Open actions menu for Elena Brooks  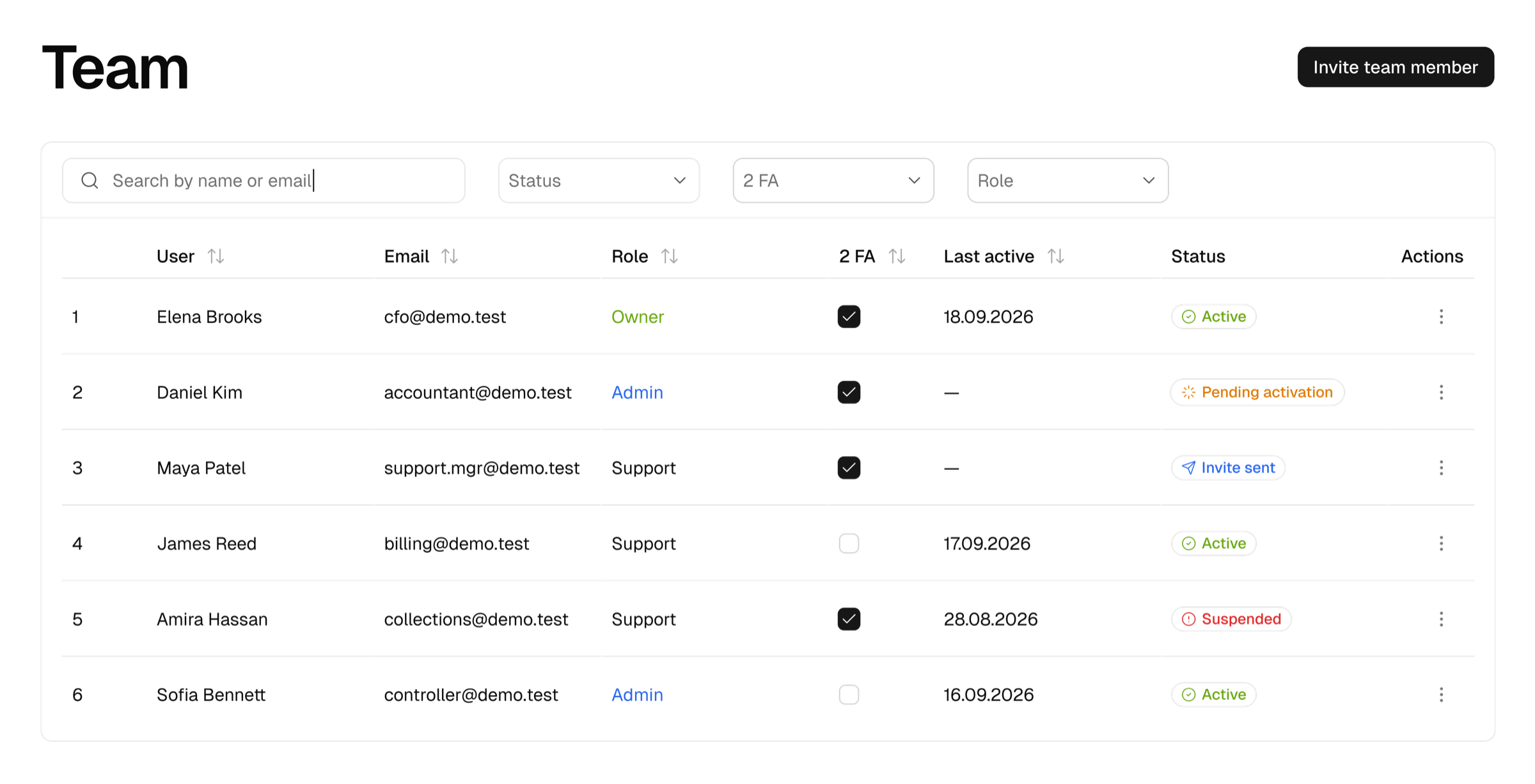tap(1441, 317)
